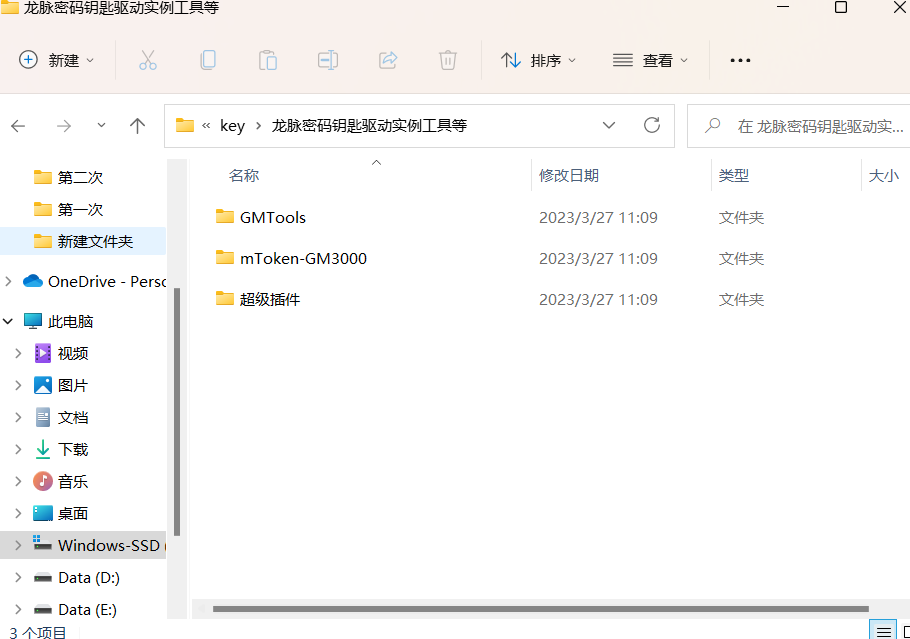Click the Share icon in toolbar
The height and width of the screenshot is (639, 910).
(388, 60)
